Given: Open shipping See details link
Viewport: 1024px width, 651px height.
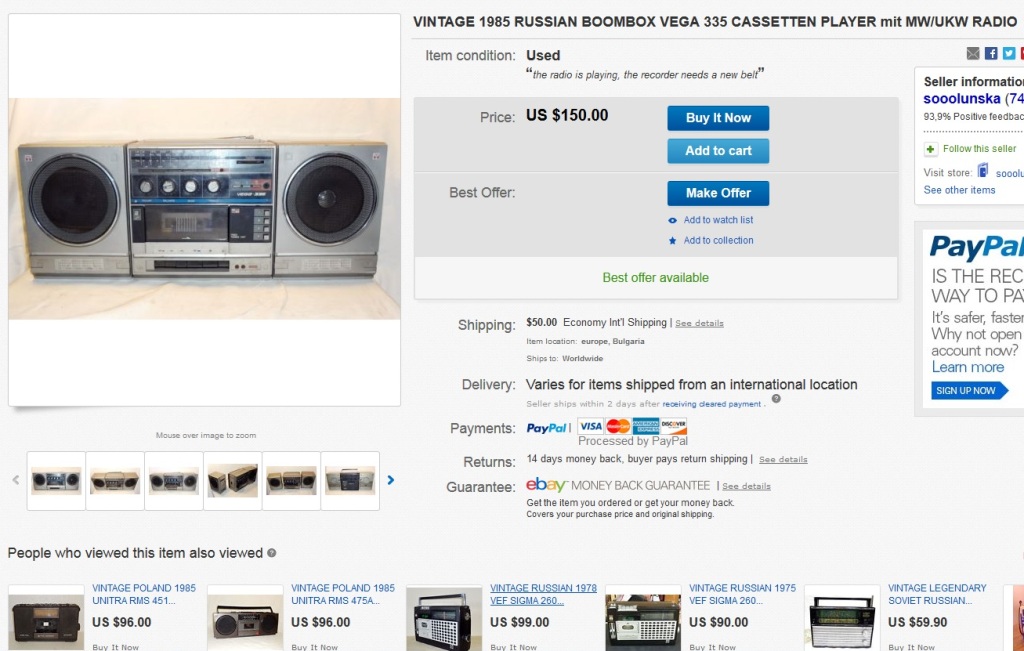Looking at the screenshot, I should point(699,323).
